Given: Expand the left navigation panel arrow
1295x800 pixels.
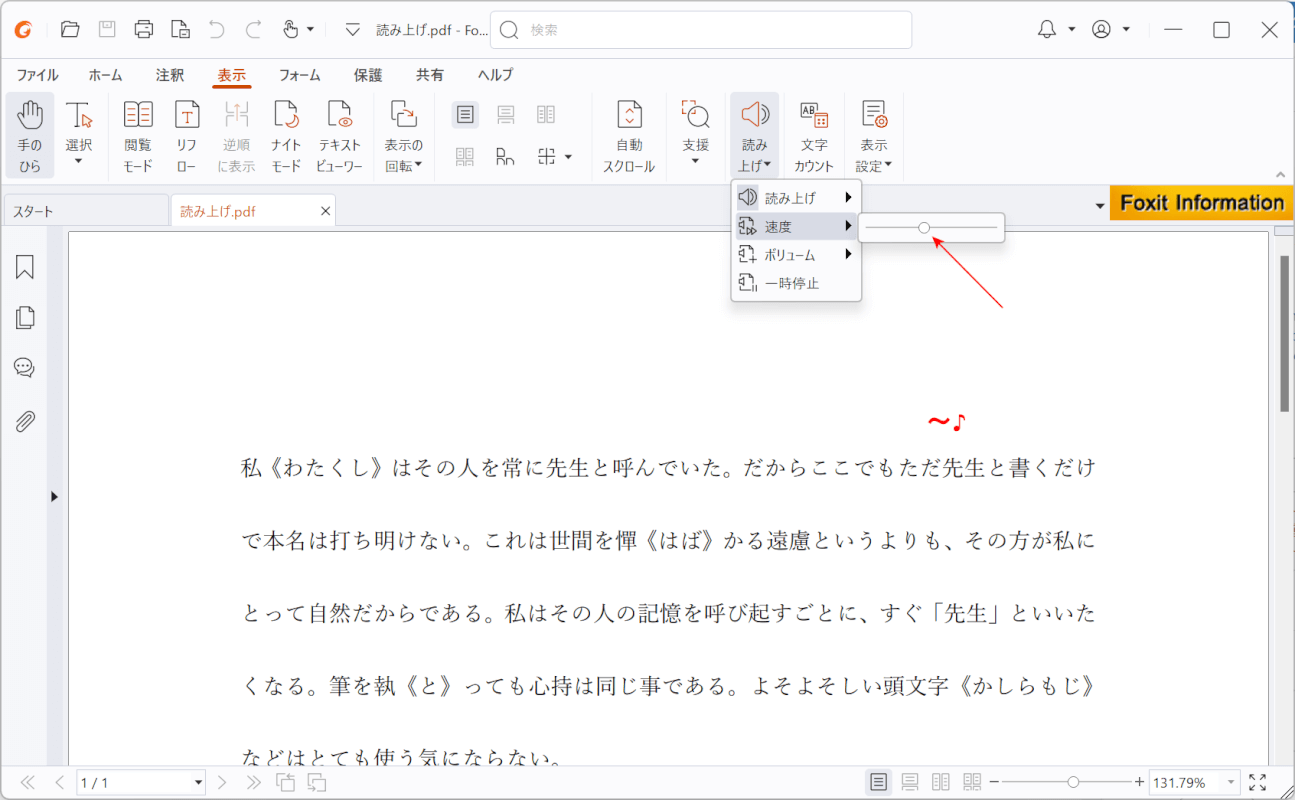Looking at the screenshot, I should click(54, 496).
